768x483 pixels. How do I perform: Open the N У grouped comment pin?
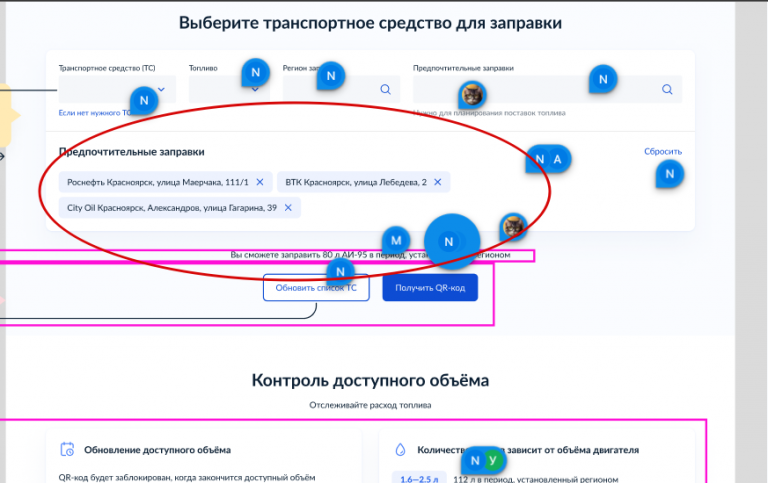pyautogui.click(x=483, y=460)
